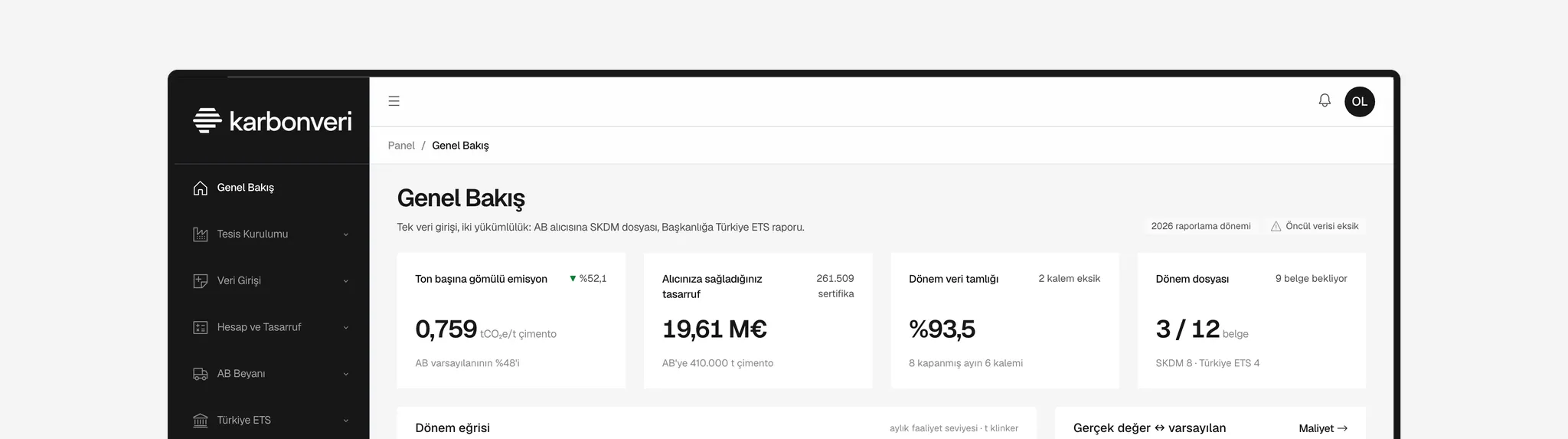The height and width of the screenshot is (439, 1568).
Task: Expand the Türkiye ETS chevron
Action: click(x=345, y=421)
